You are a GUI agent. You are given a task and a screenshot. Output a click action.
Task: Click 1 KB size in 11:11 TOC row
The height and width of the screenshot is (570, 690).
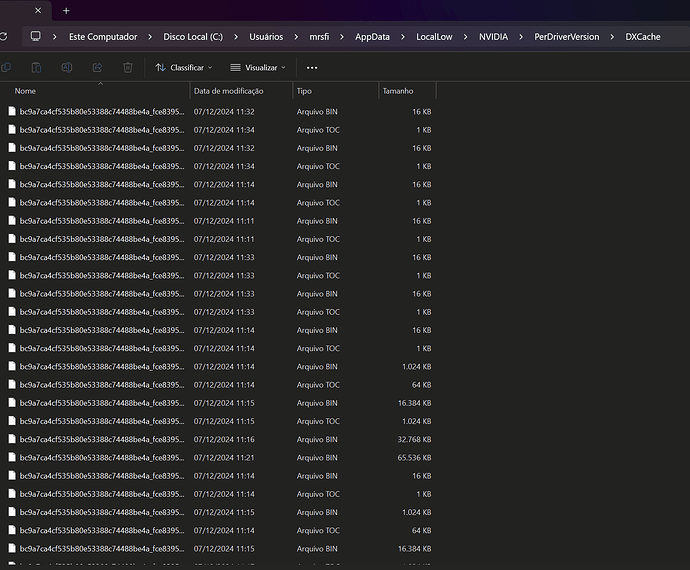point(424,239)
